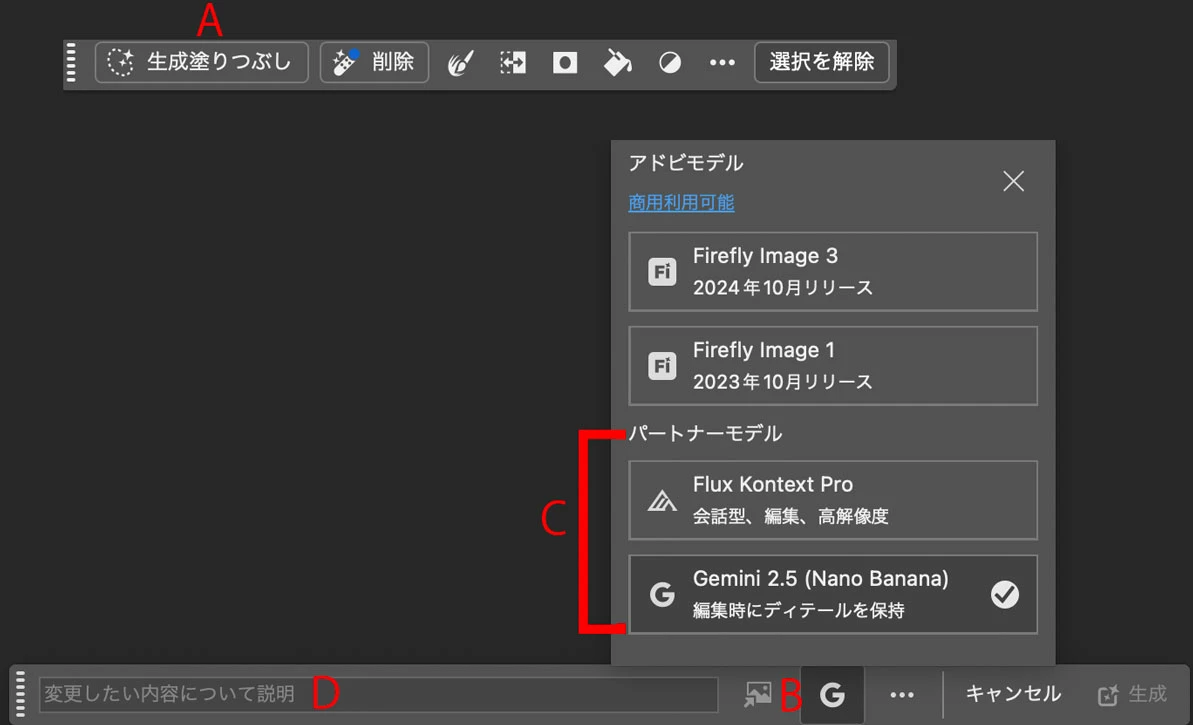Screen dimensions: 1193x725
Task: Click the Firefly Image 1 Fi icon
Action: 662,366
